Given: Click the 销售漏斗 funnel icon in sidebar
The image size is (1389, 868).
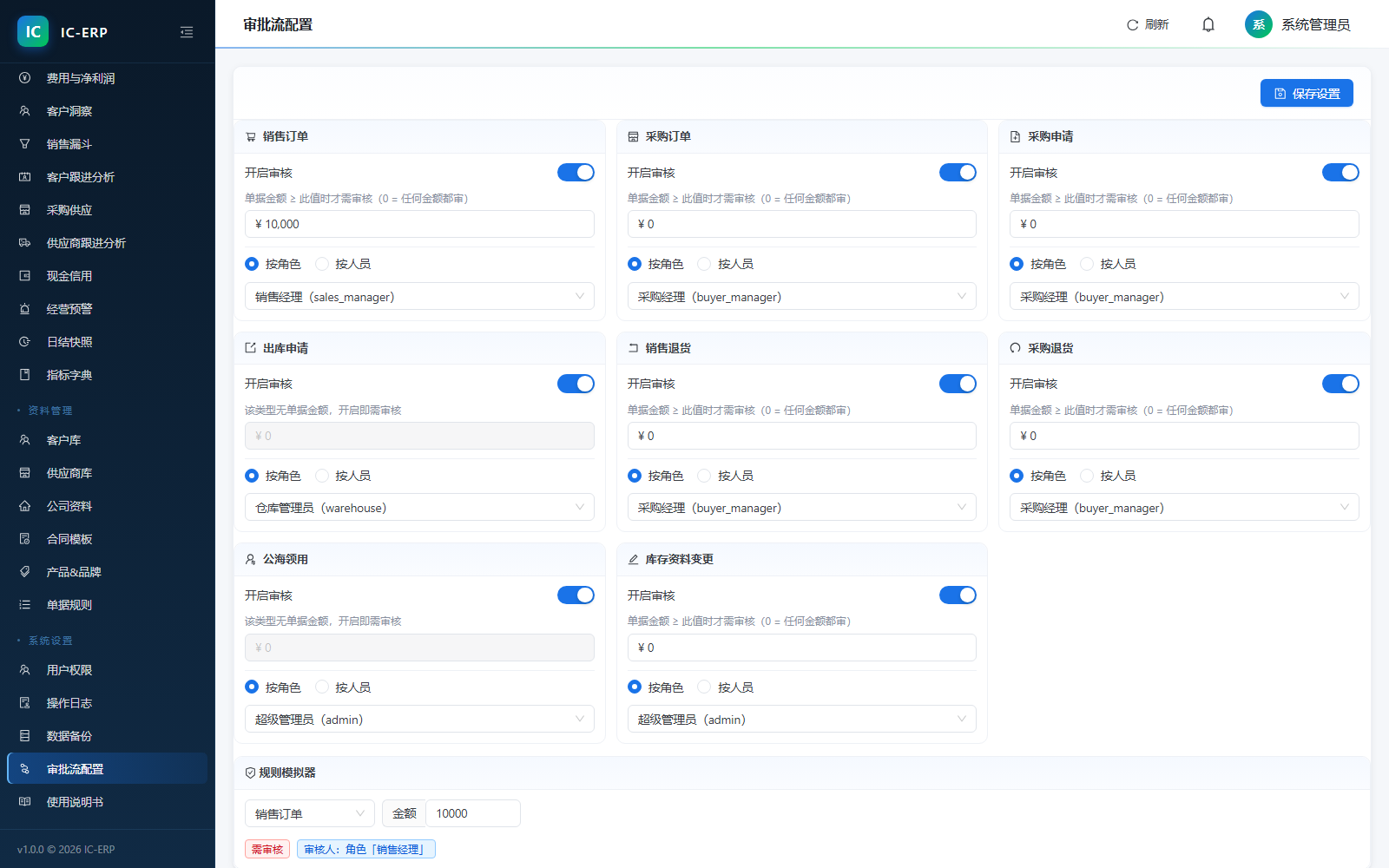Looking at the screenshot, I should click(25, 144).
